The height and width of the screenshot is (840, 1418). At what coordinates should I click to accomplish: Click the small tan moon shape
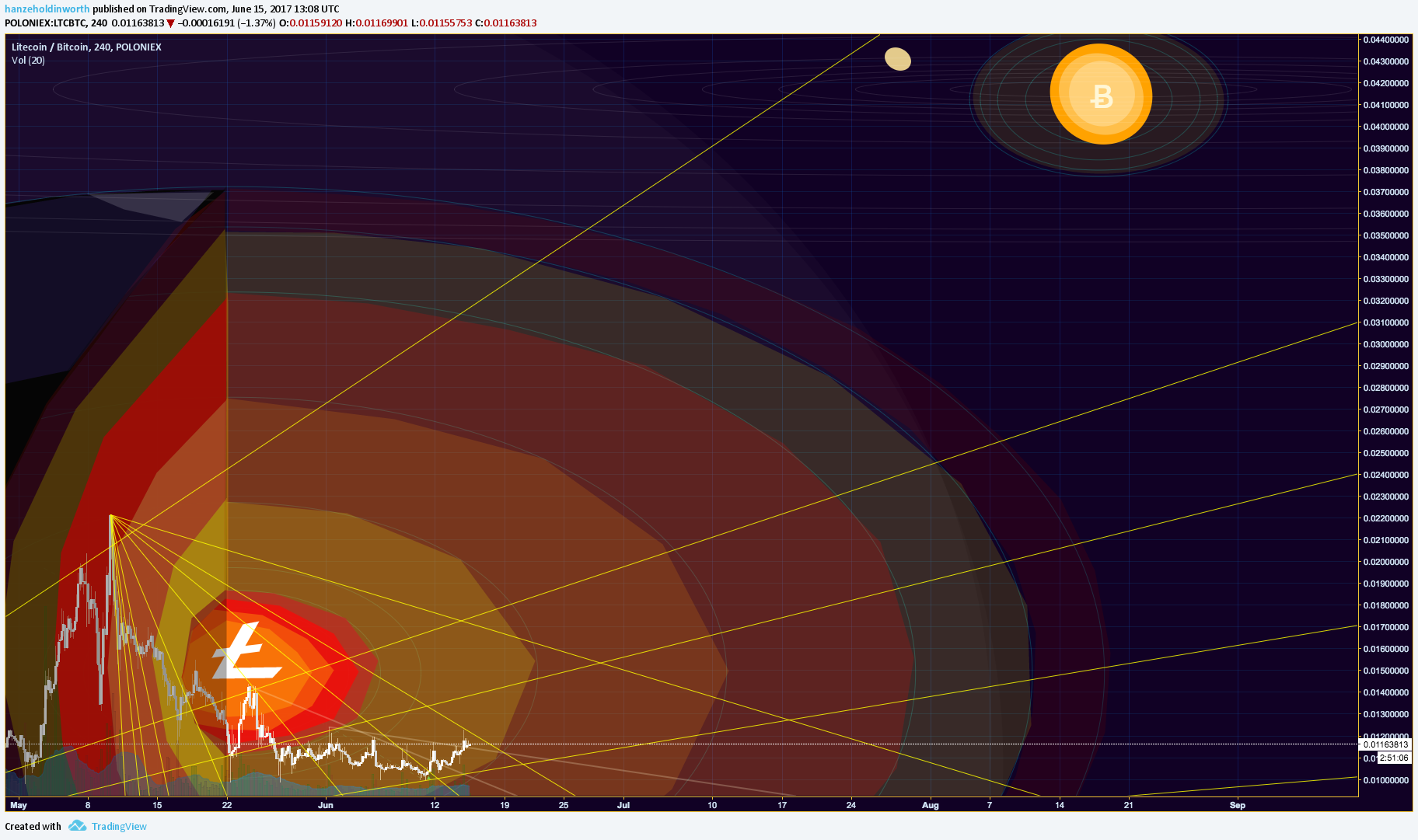click(x=898, y=59)
